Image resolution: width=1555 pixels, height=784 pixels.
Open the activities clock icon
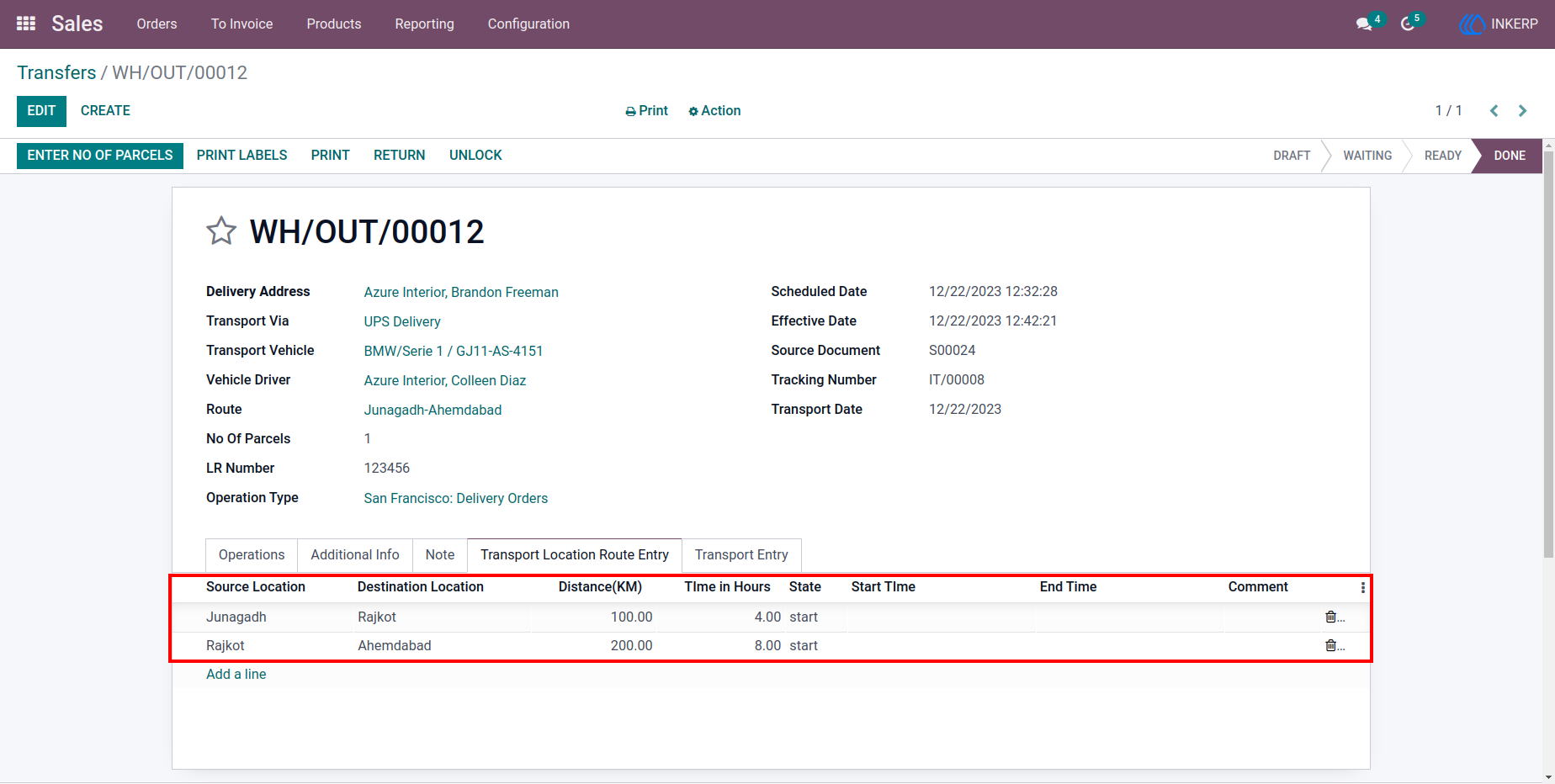[1407, 24]
